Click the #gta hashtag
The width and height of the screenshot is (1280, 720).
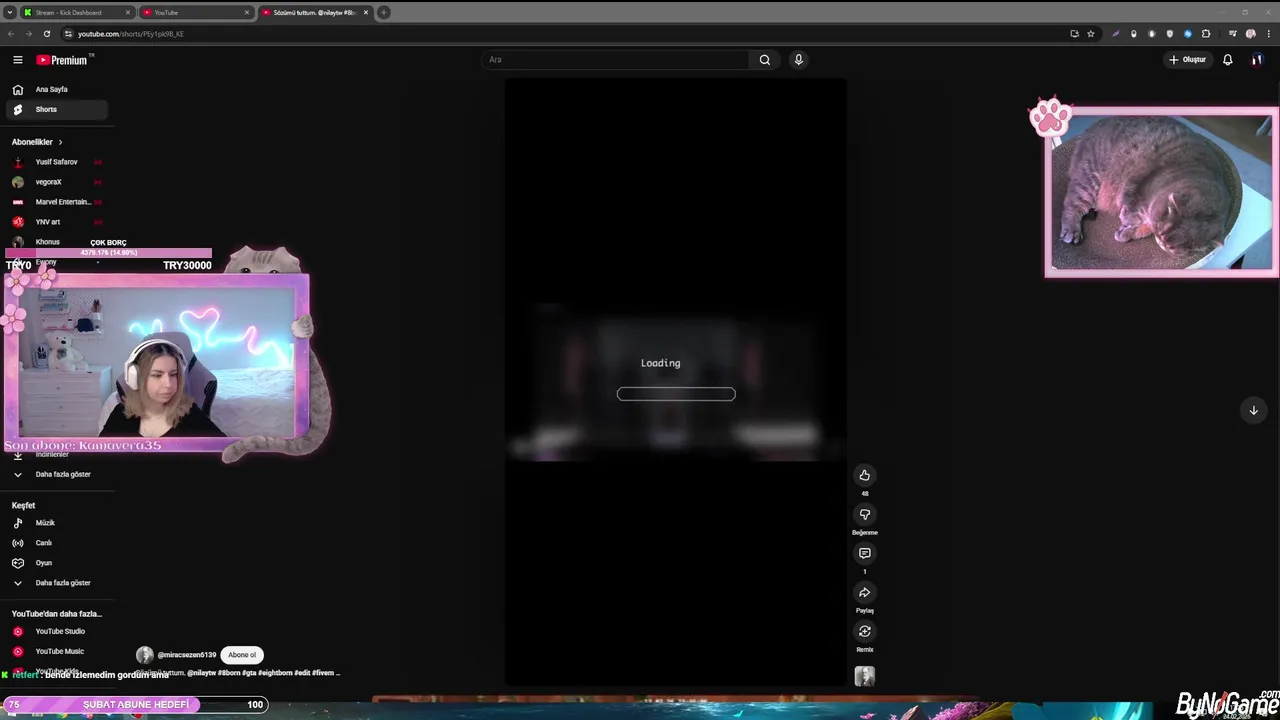pos(250,673)
